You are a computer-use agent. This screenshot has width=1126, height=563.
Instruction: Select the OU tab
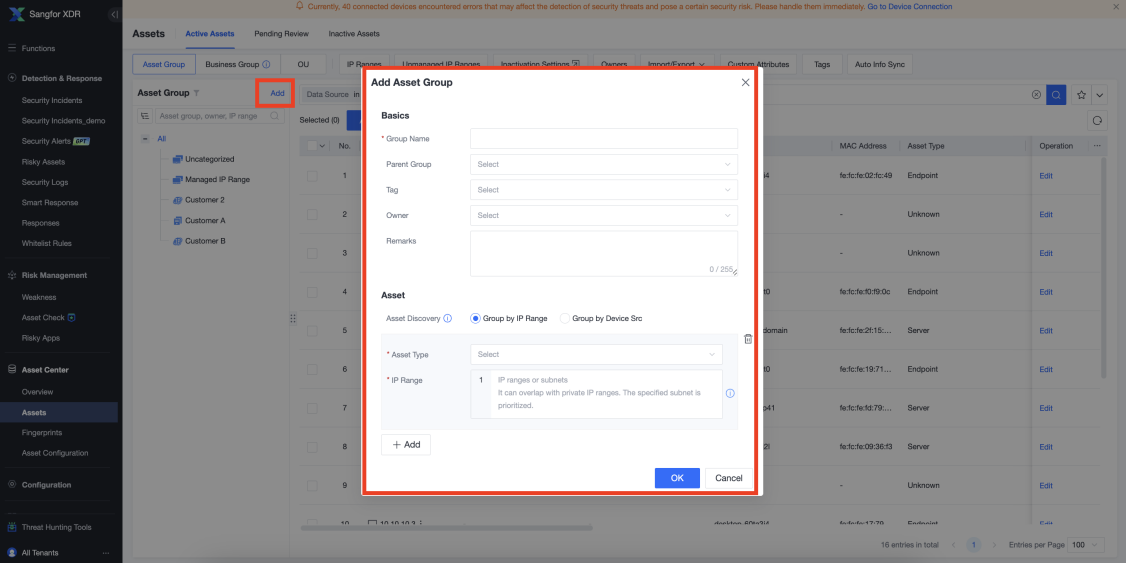[303, 65]
